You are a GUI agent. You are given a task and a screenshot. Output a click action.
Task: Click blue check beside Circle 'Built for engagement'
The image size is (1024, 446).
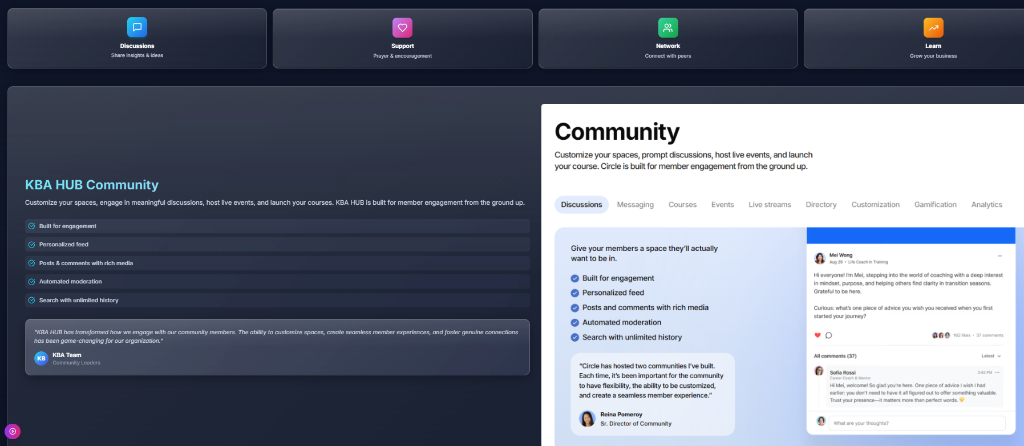[x=575, y=278]
